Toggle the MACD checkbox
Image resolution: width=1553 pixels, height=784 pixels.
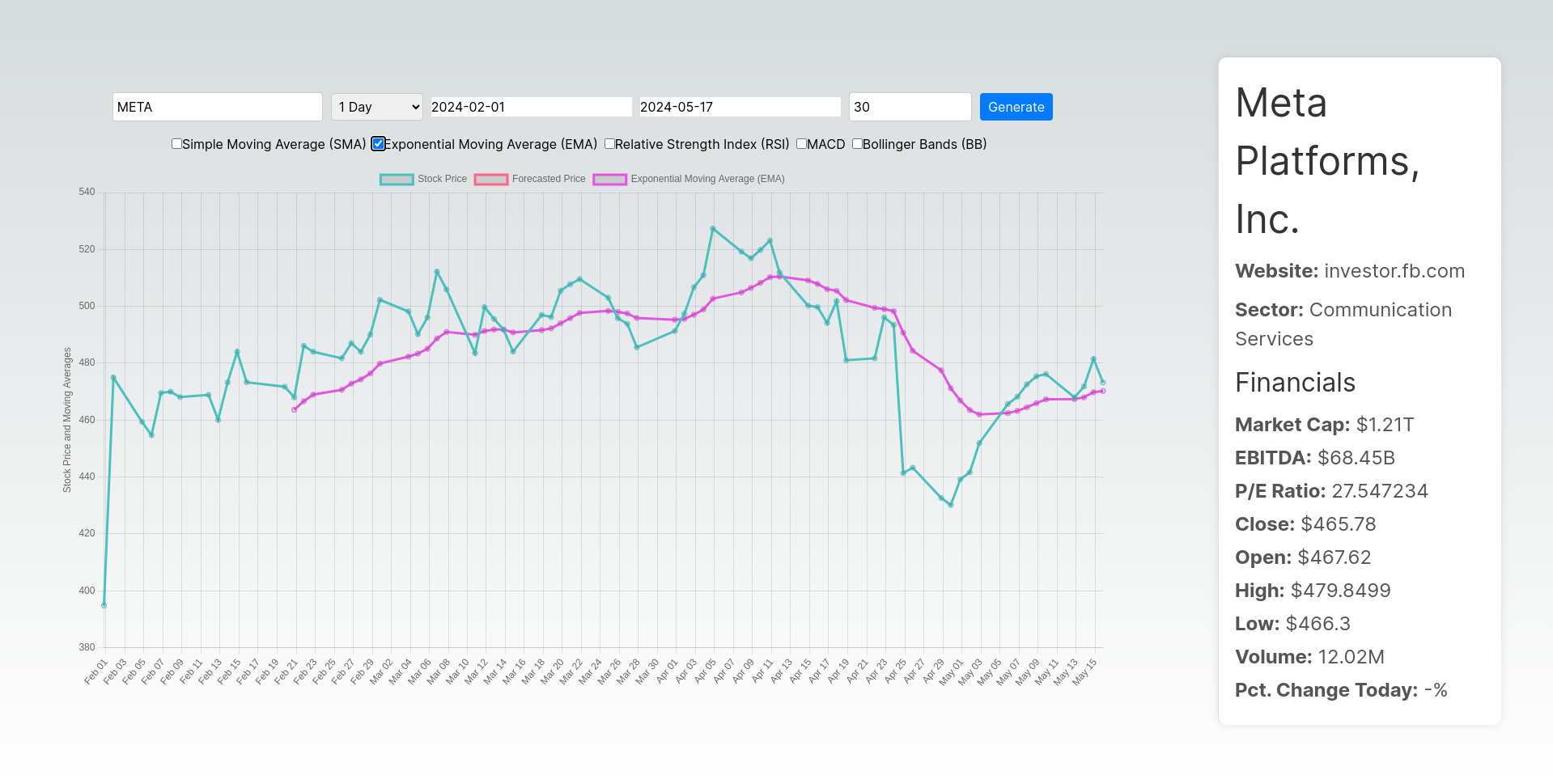click(801, 144)
